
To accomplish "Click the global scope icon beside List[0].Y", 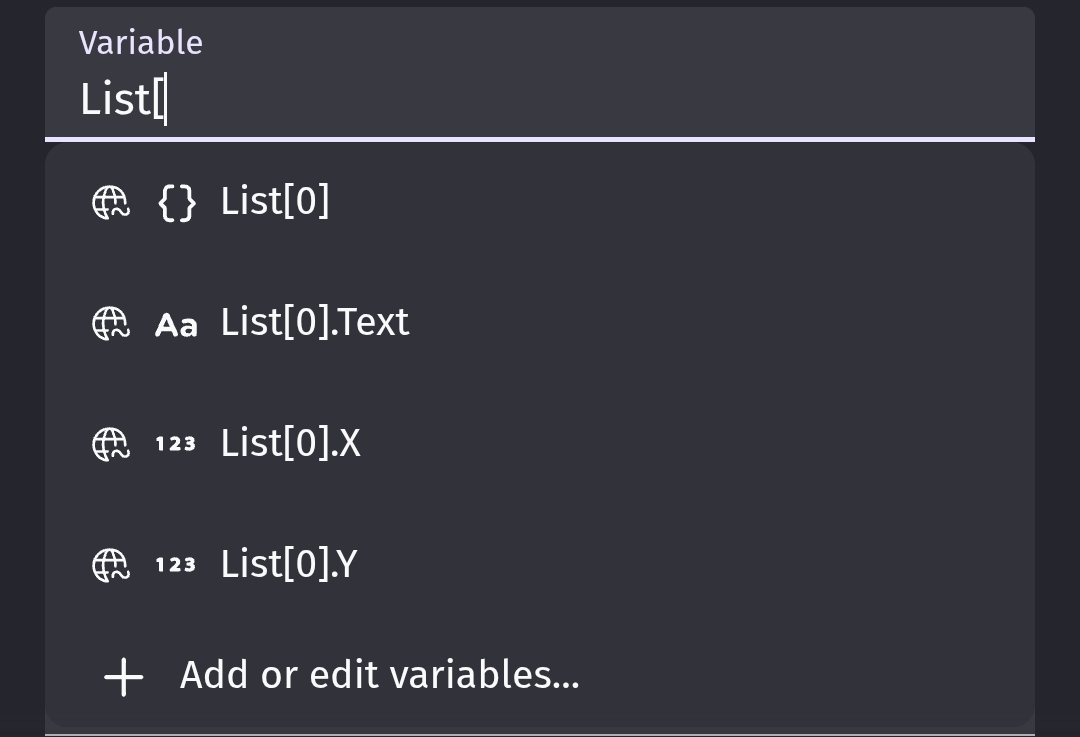I will [x=111, y=565].
